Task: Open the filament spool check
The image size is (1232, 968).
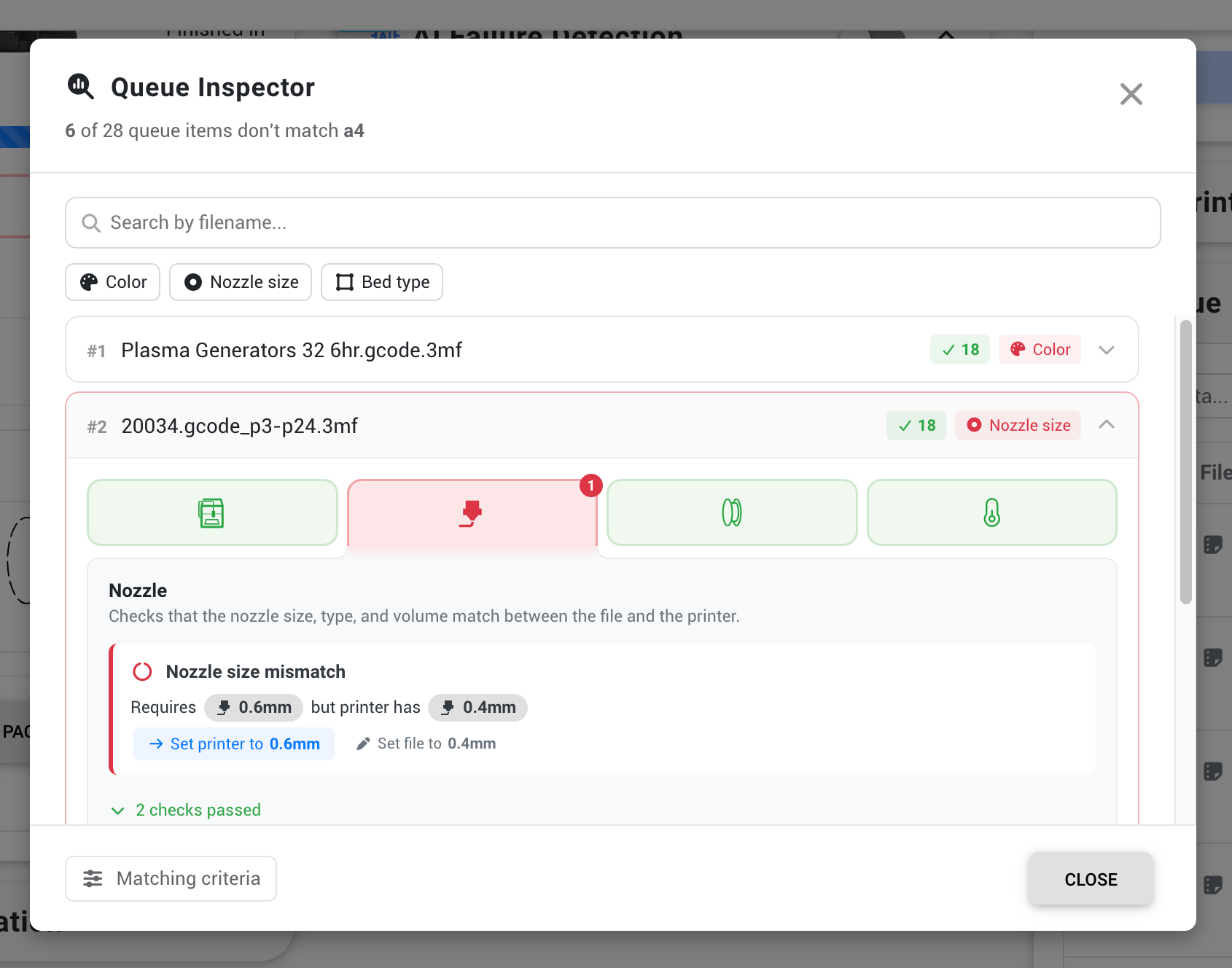Action: (731, 512)
